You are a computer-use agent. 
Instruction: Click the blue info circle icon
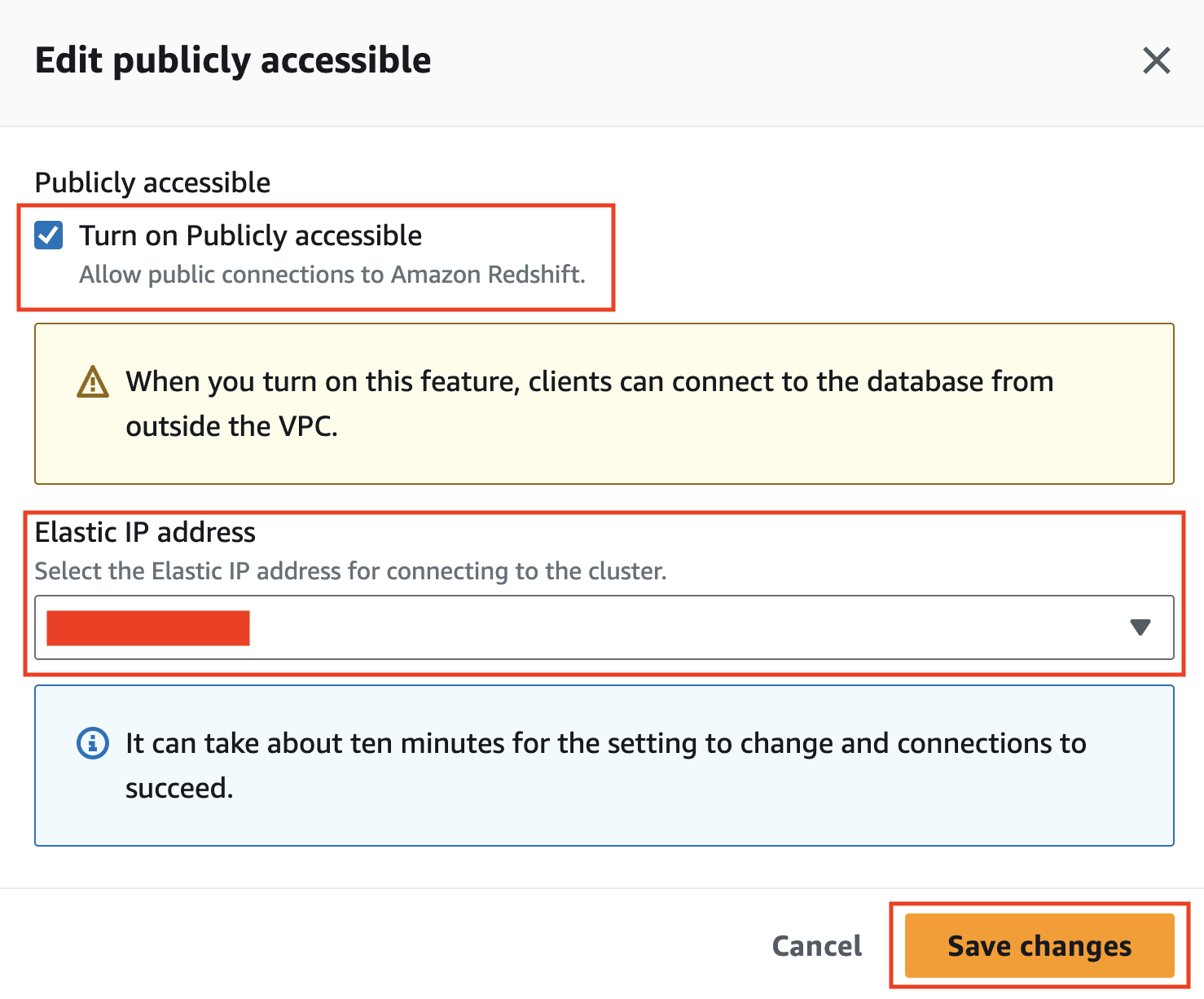[x=92, y=743]
